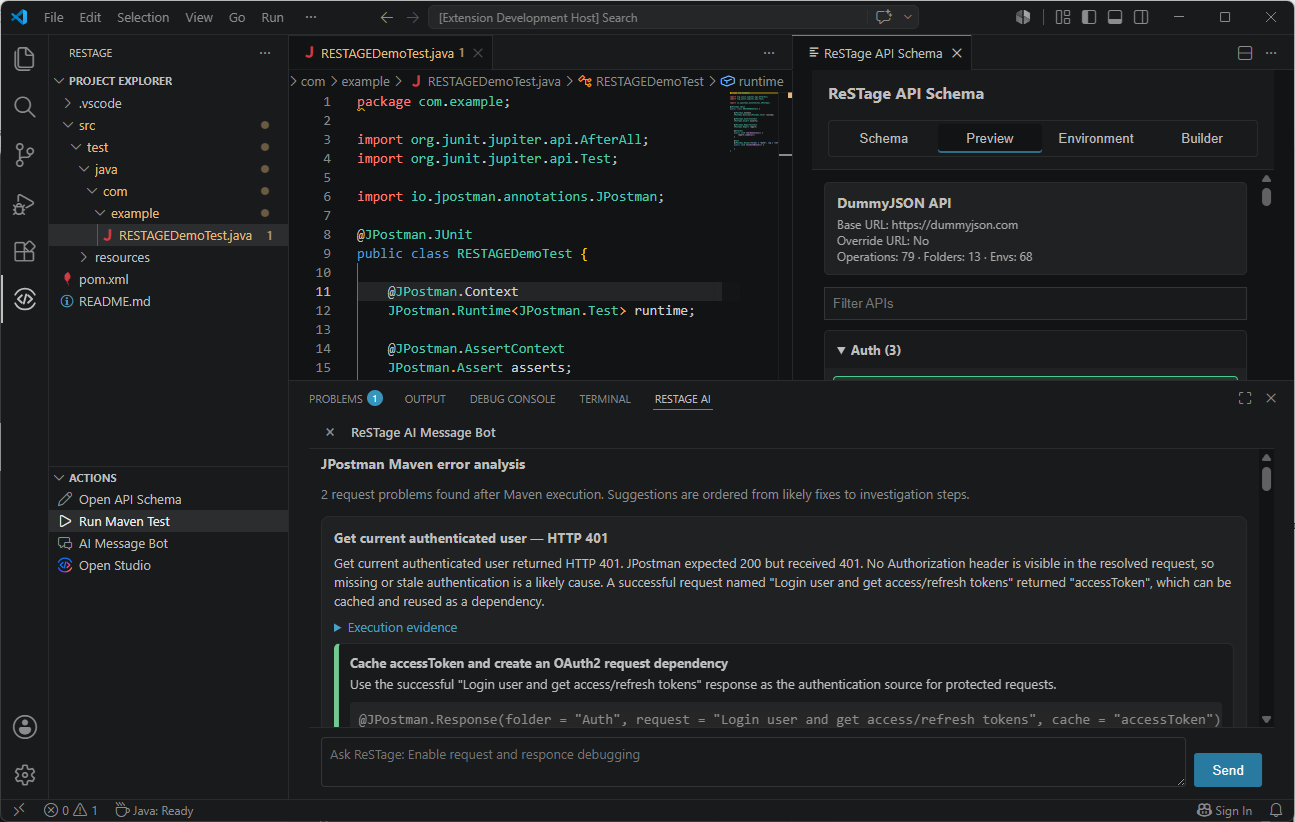Open the Search view in activity bar
The width and height of the screenshot is (1295, 822).
point(24,107)
